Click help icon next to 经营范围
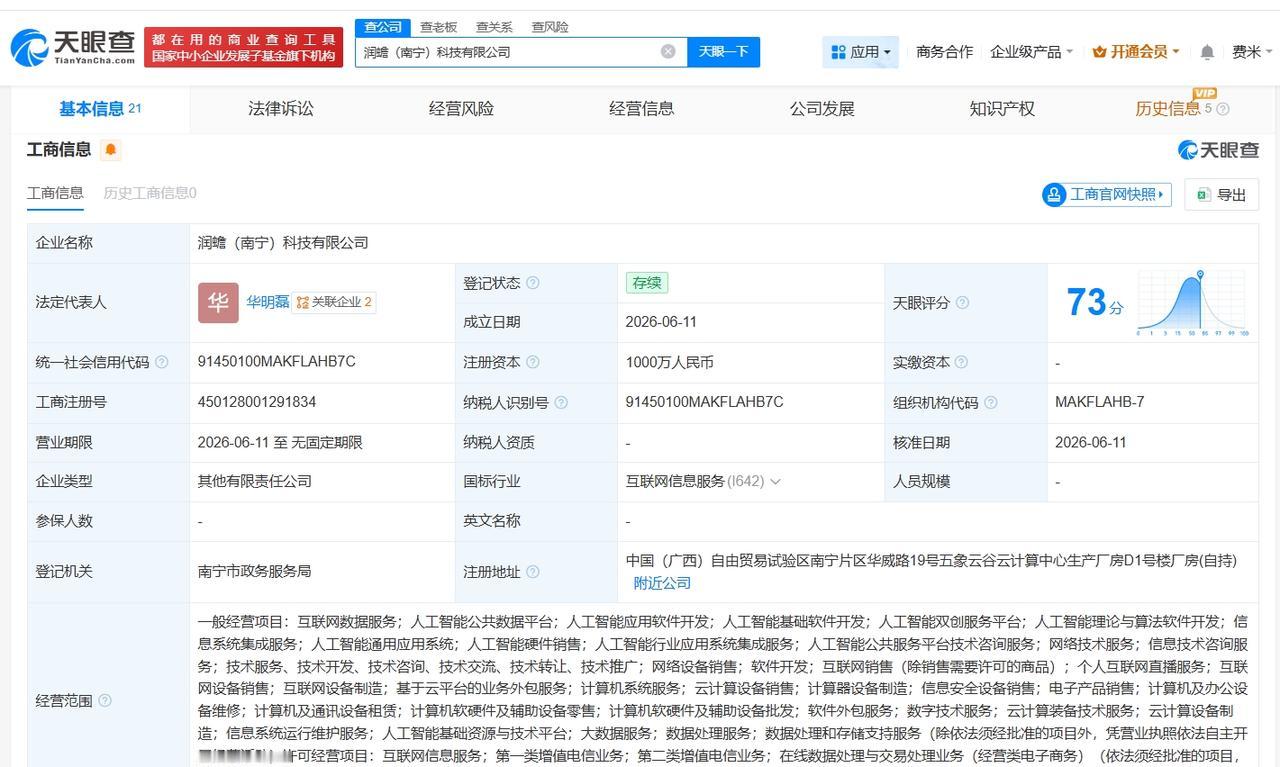This screenshot has height=767, width=1280. click(x=105, y=701)
